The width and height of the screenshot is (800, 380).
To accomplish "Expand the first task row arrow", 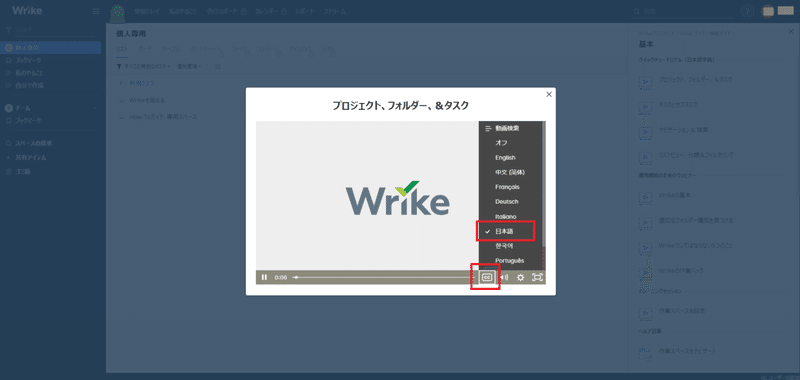I will [x=121, y=83].
